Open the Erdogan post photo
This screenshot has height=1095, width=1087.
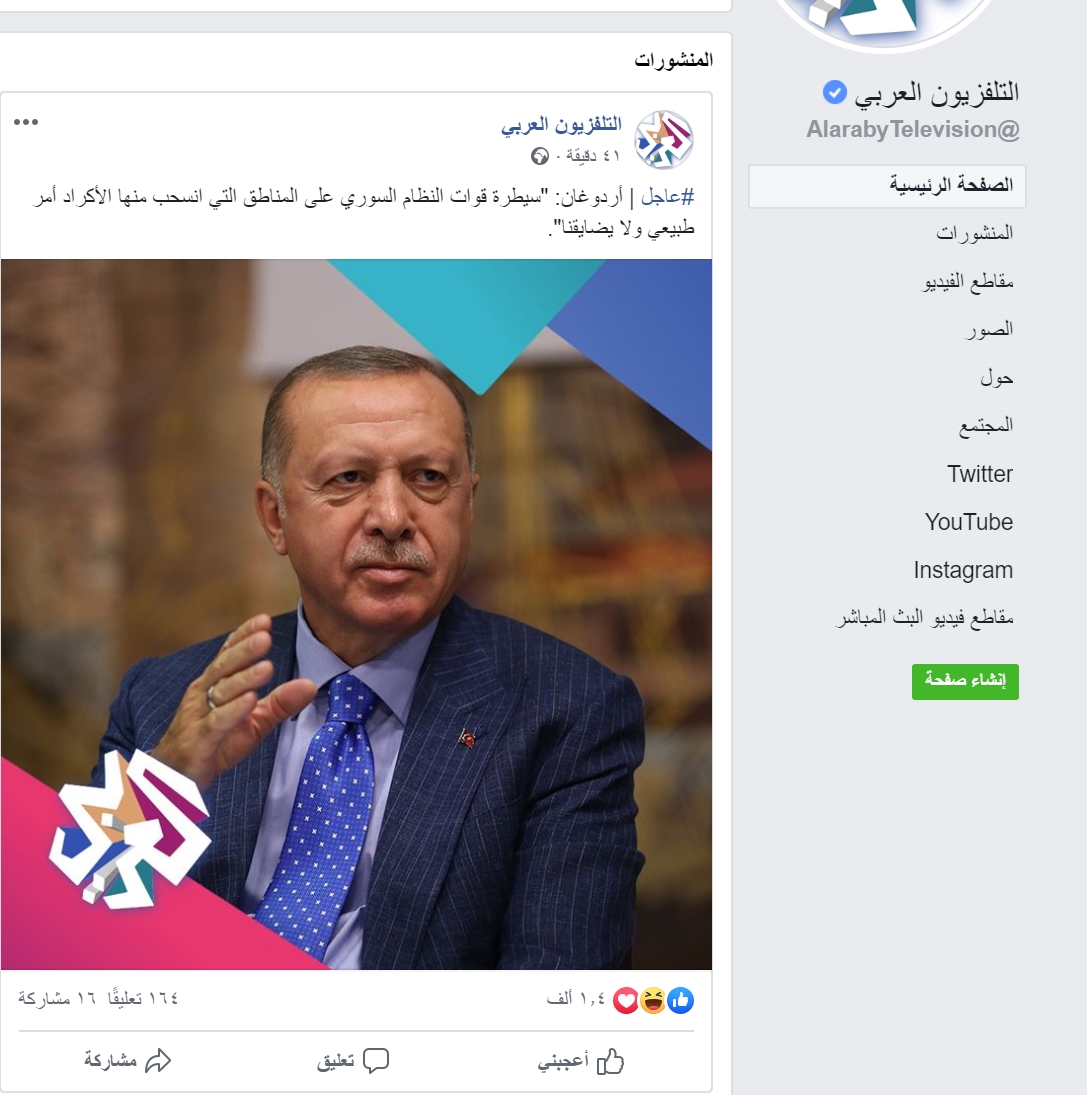coord(356,615)
